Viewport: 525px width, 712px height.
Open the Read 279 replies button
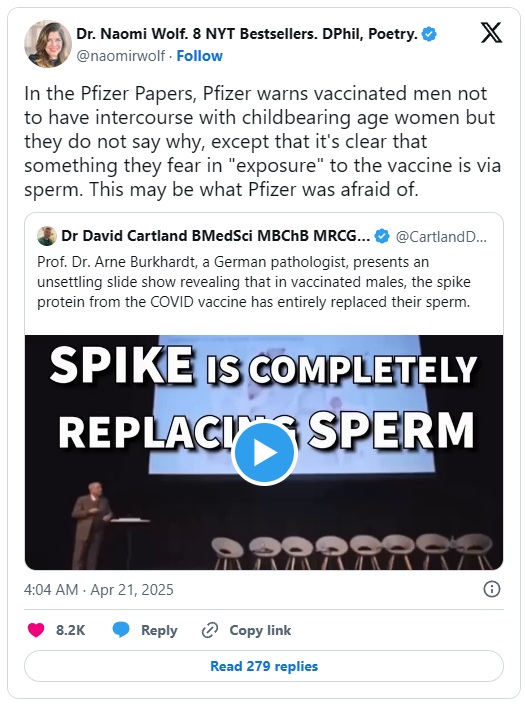(264, 666)
